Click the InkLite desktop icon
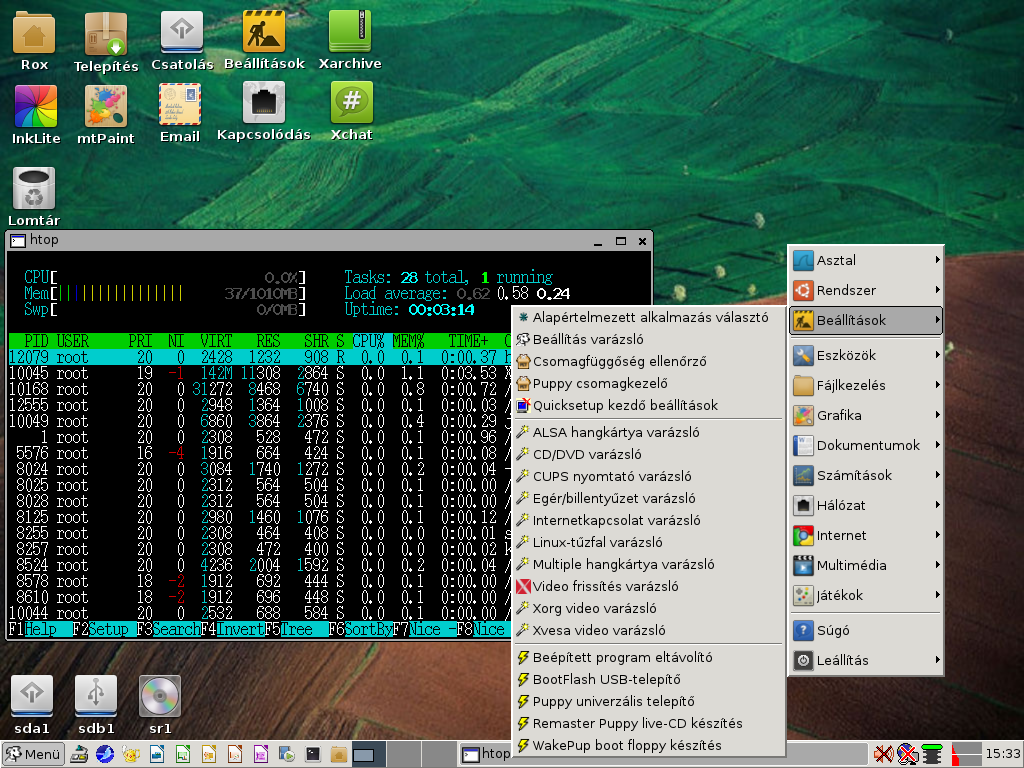1024x768 pixels. pyautogui.click(x=34, y=105)
